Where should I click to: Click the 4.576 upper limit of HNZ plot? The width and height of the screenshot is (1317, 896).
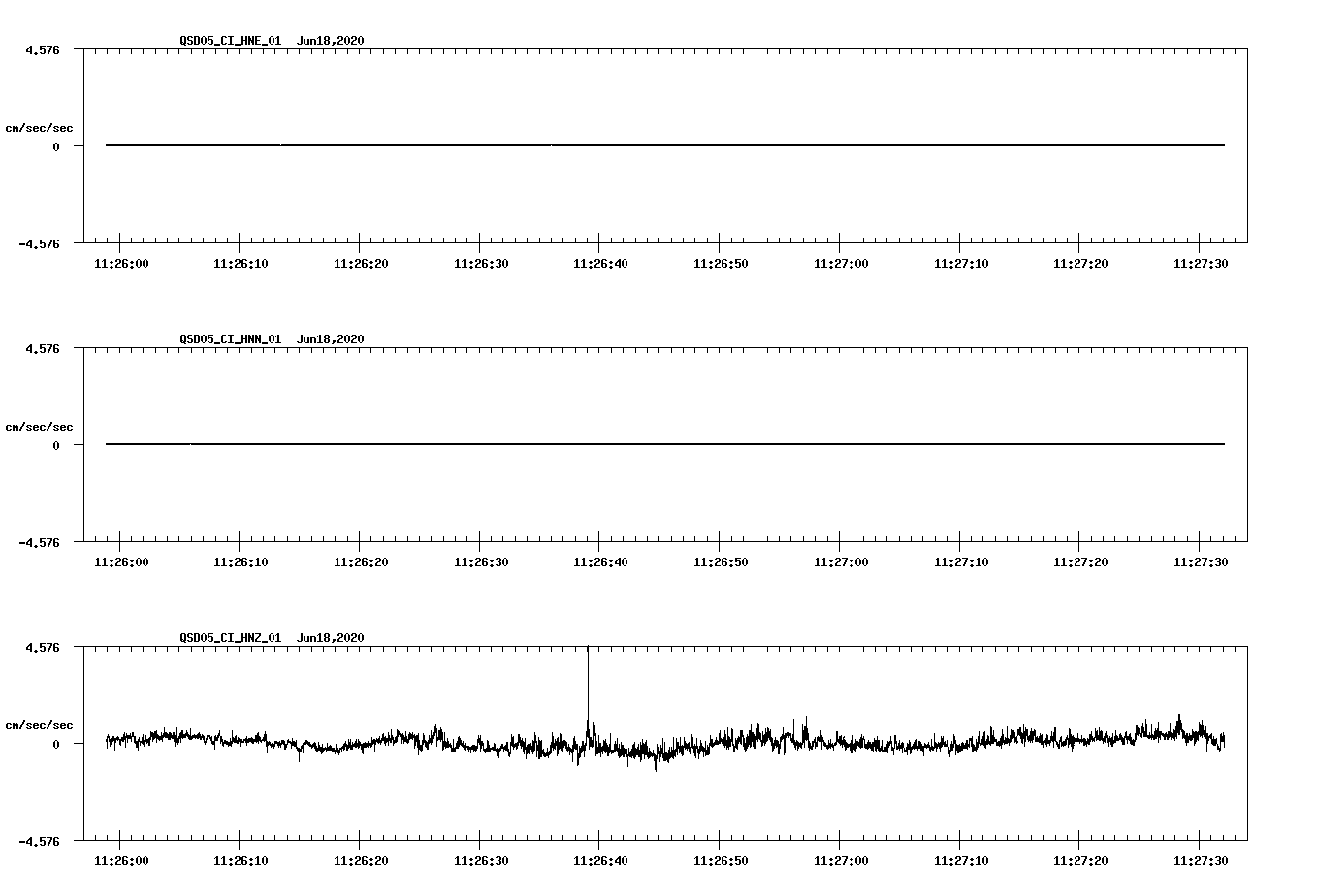click(x=43, y=647)
